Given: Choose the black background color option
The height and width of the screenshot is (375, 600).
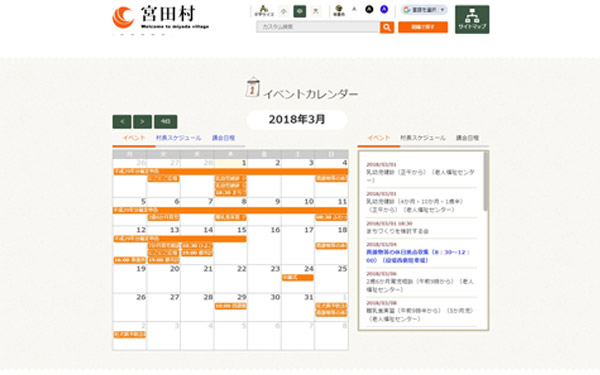Looking at the screenshot, I should click(x=369, y=9).
